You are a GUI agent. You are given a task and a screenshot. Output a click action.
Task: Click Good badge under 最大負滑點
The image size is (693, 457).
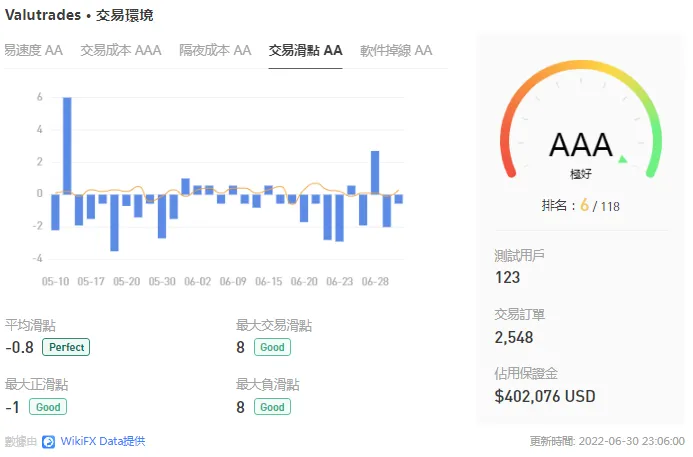[272, 407]
